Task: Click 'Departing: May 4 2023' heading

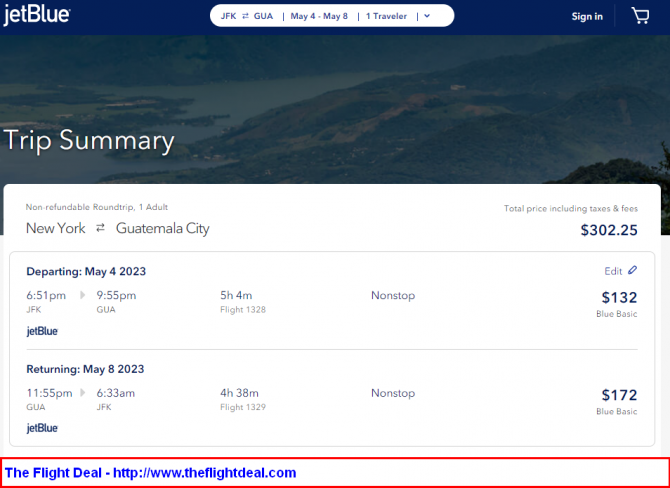Action: (x=86, y=271)
